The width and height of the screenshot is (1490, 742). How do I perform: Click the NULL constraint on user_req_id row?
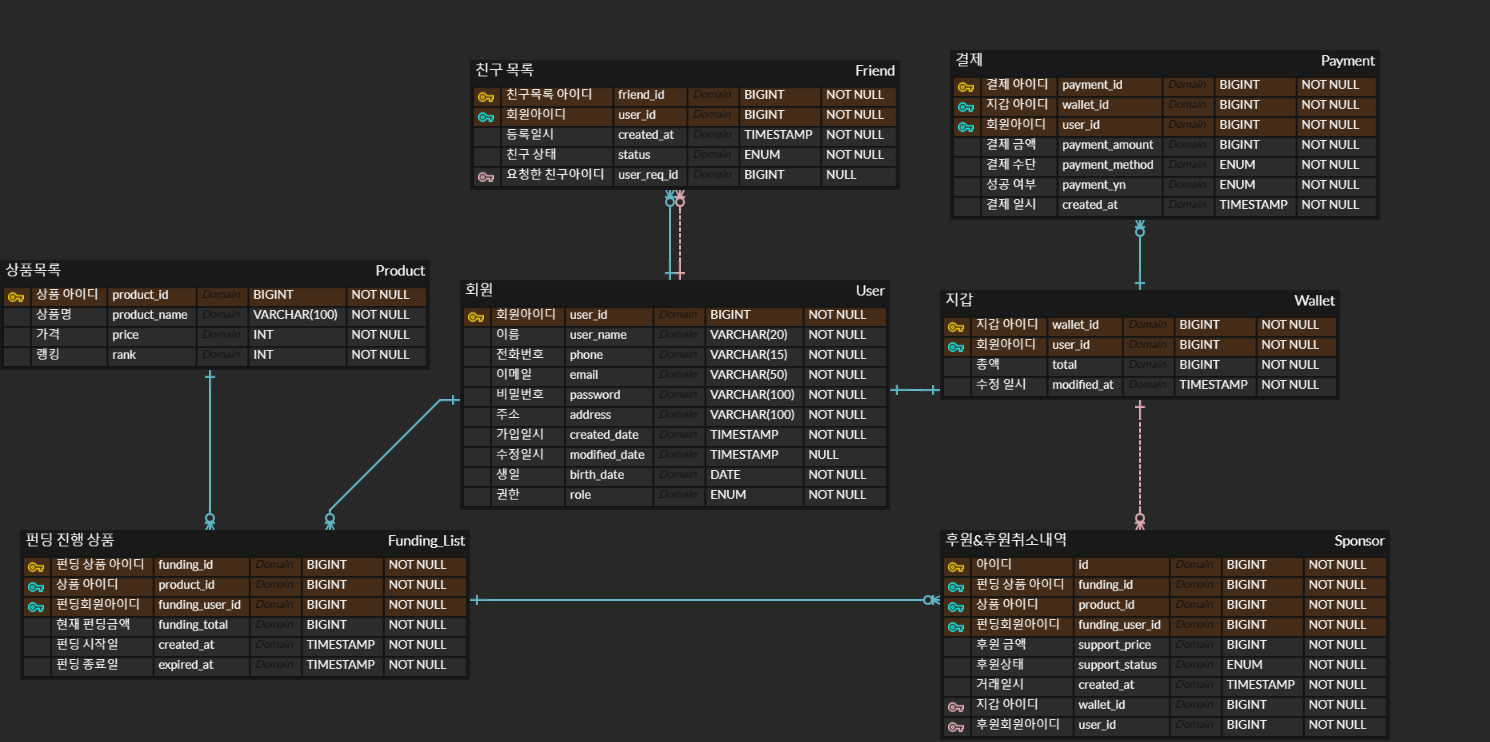pyautogui.click(x=859, y=175)
